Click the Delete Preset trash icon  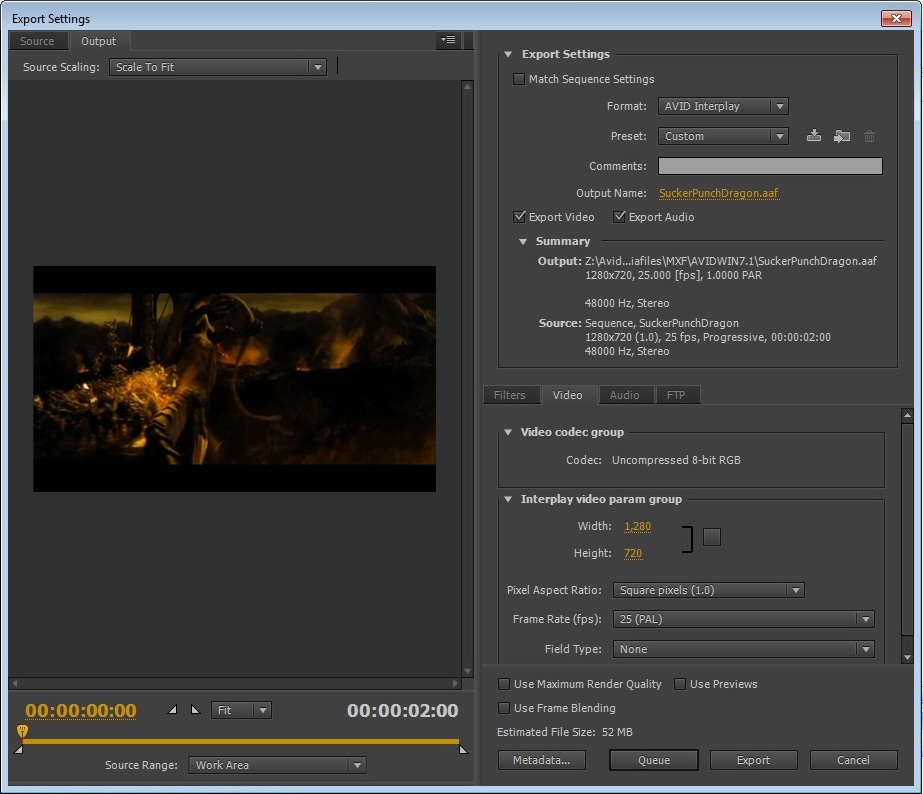869,137
